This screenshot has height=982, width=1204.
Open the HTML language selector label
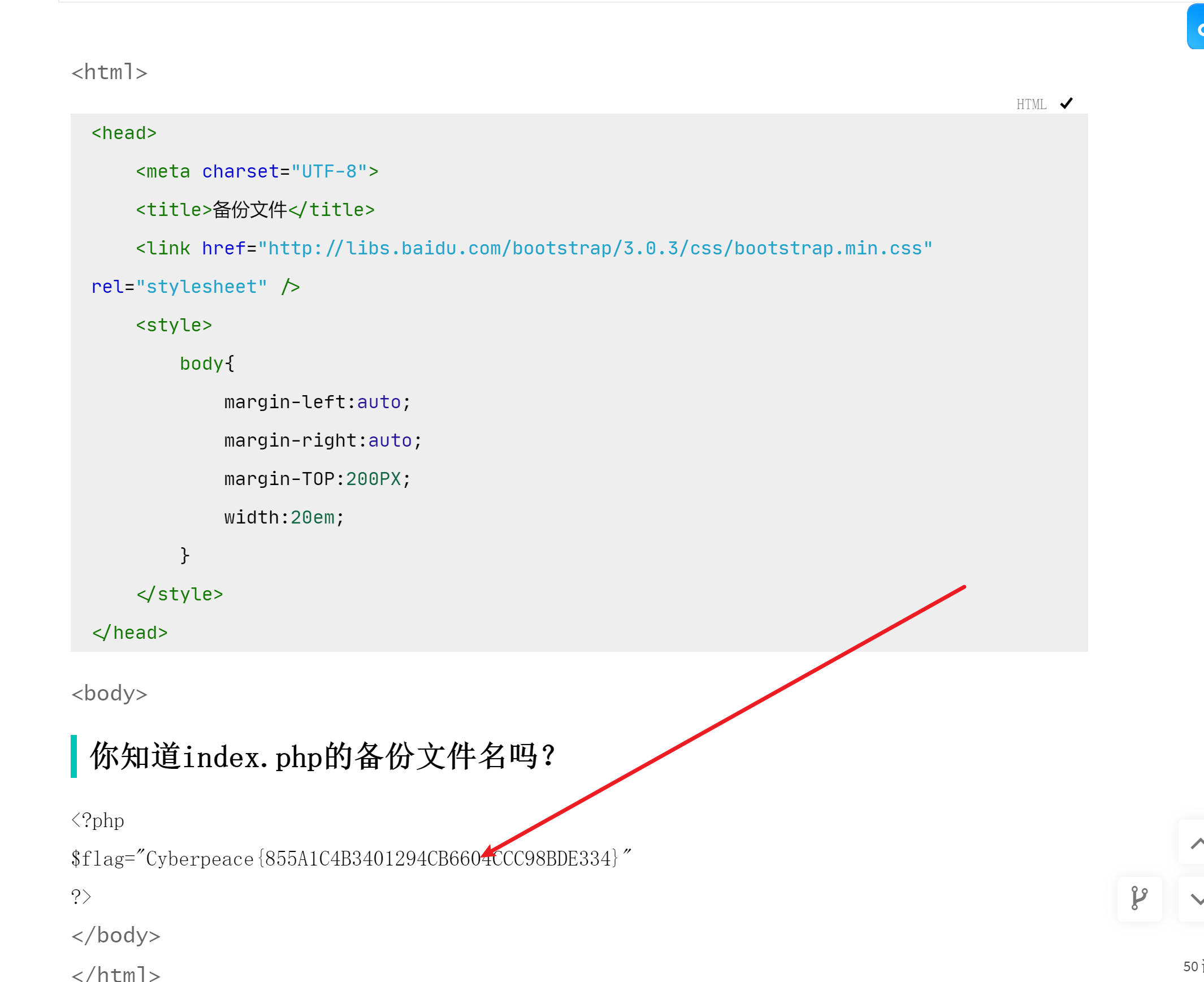tap(1031, 105)
